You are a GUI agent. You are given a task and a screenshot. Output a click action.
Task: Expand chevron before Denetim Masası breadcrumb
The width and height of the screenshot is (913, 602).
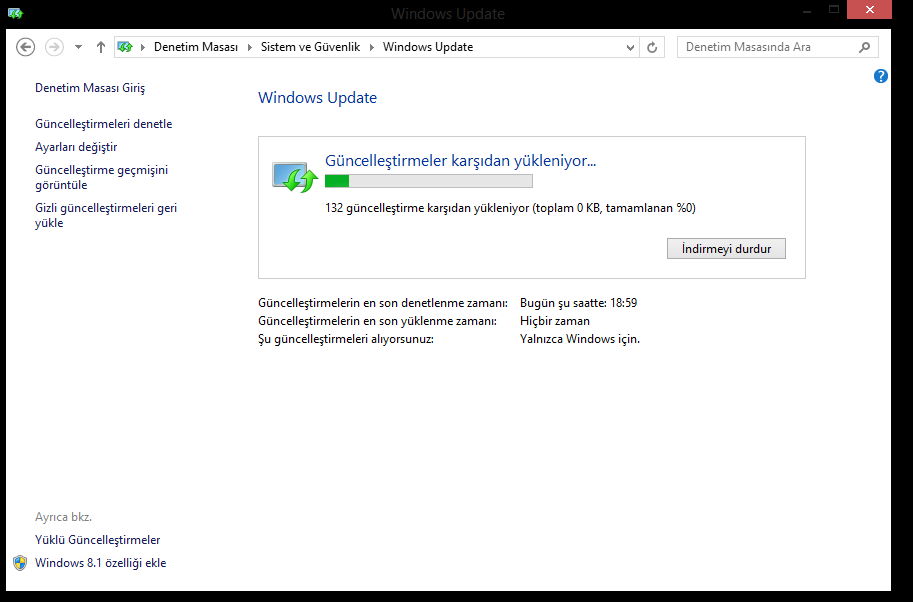(143, 47)
